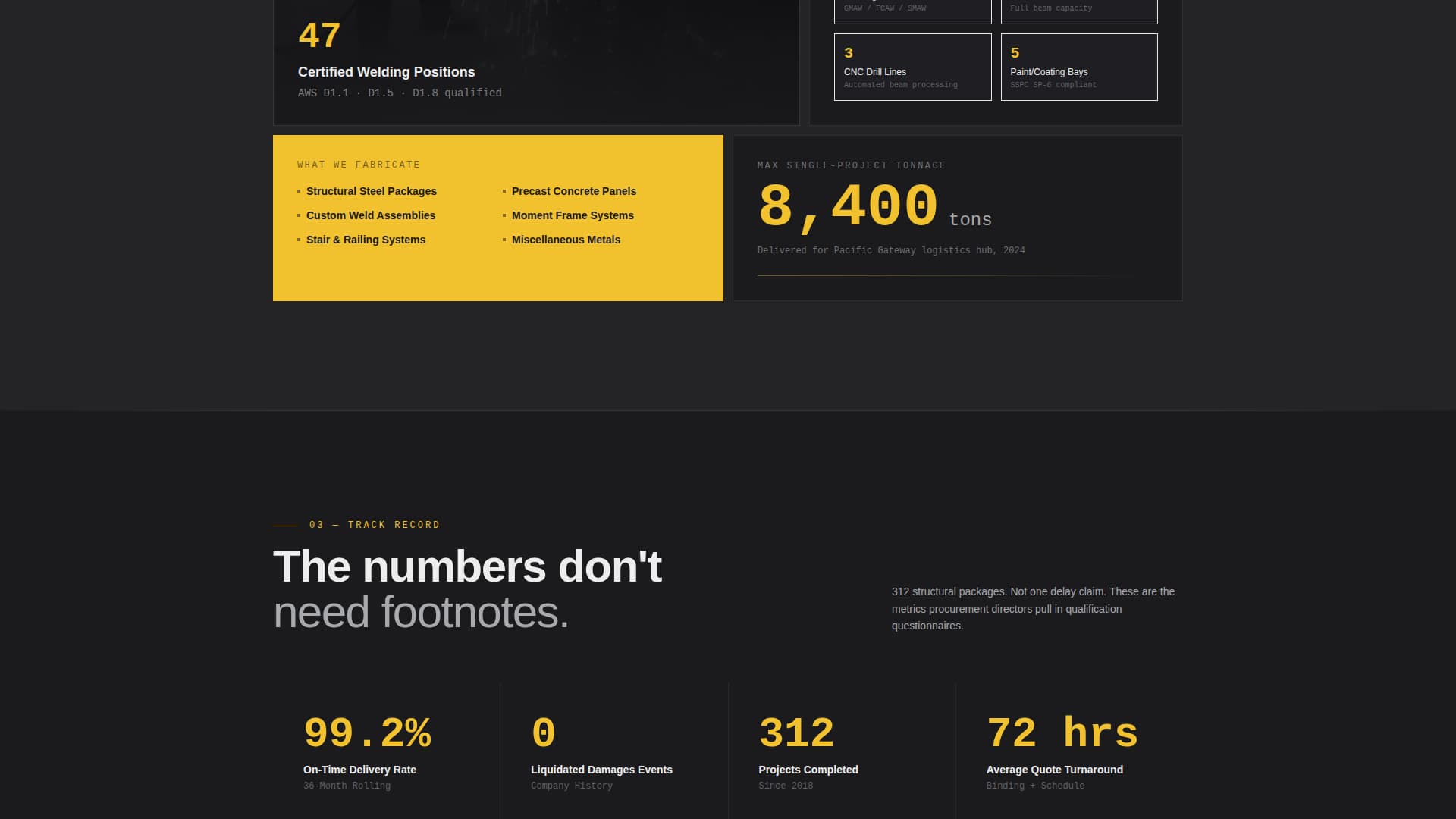This screenshot has width=1456, height=819.
Task: Click the bullet marker beside Structural Steel Packages
Action: coord(298,191)
